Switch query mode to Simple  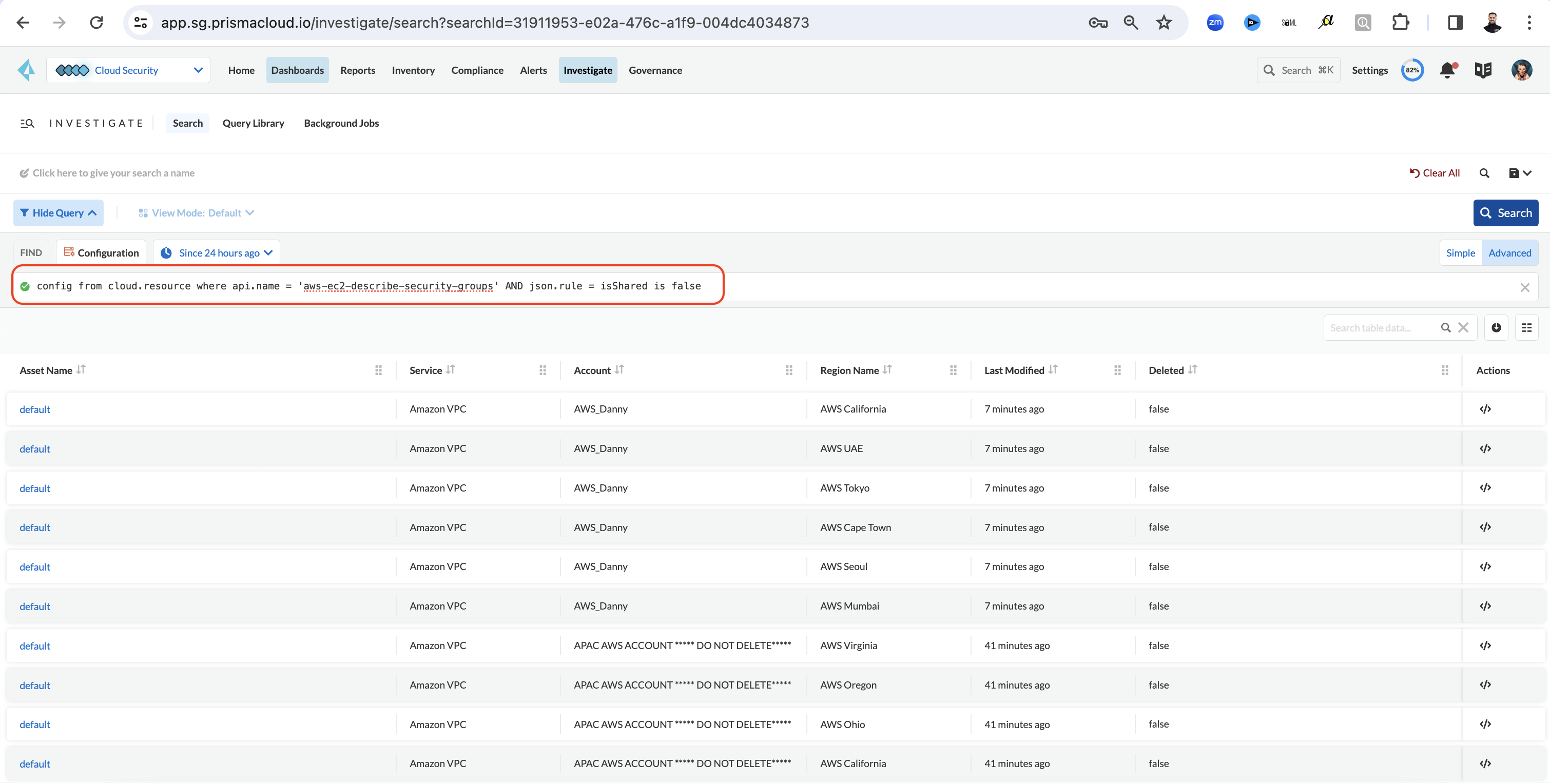[x=1460, y=253]
